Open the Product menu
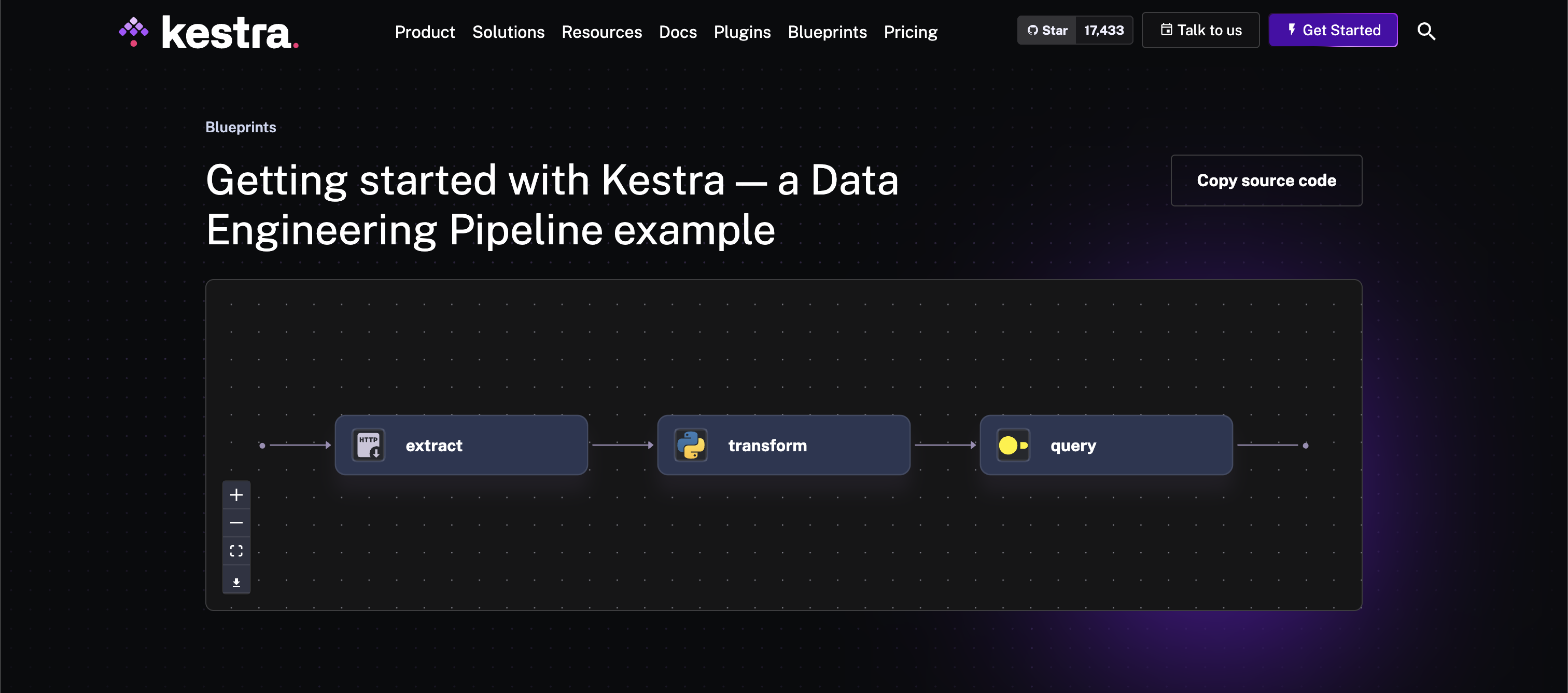This screenshot has width=1568, height=693. click(x=424, y=32)
